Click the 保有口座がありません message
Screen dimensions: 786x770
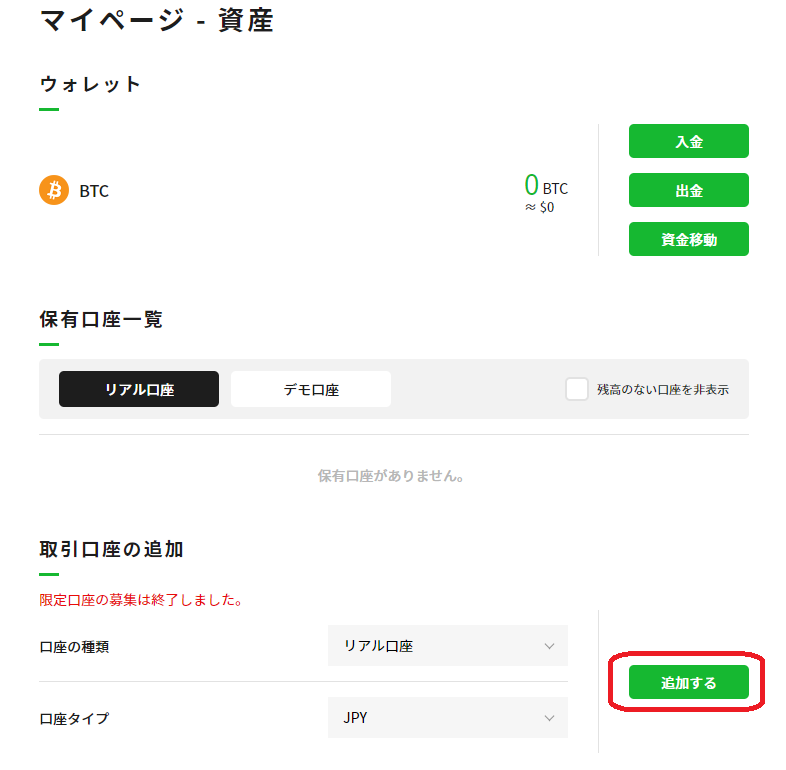tap(390, 476)
